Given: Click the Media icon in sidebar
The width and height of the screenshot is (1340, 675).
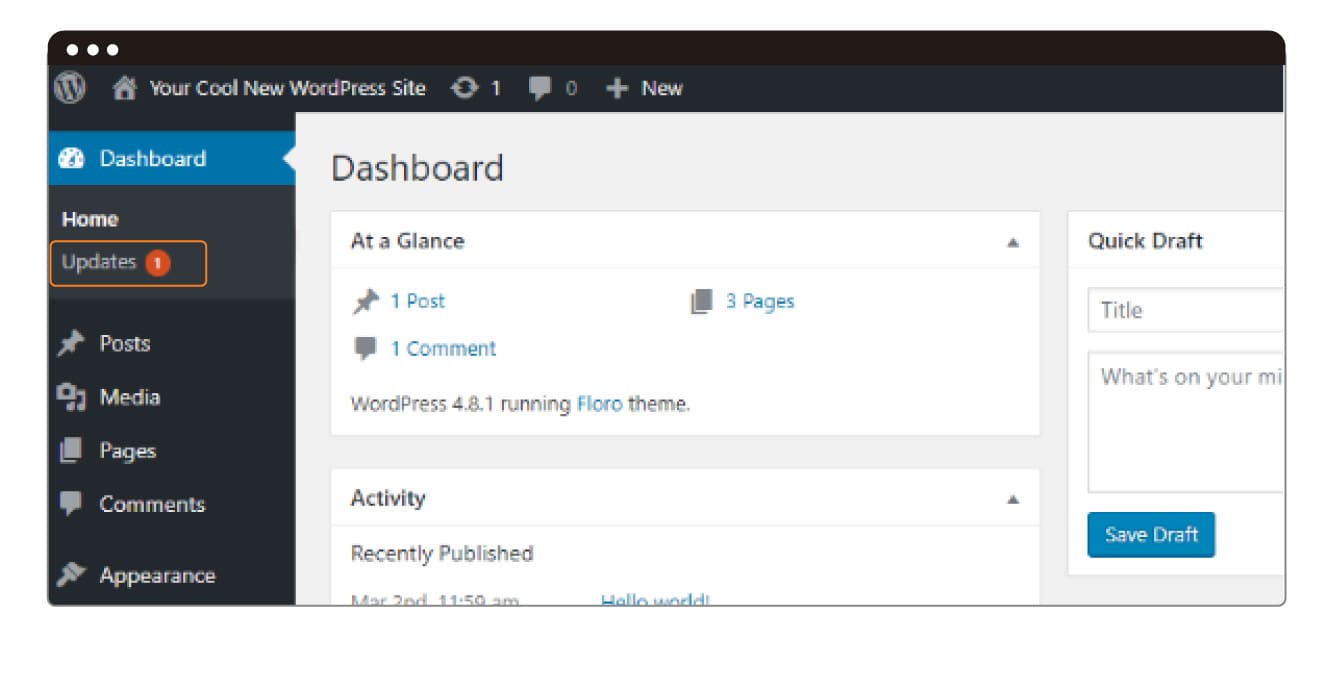Looking at the screenshot, I should [x=71, y=397].
